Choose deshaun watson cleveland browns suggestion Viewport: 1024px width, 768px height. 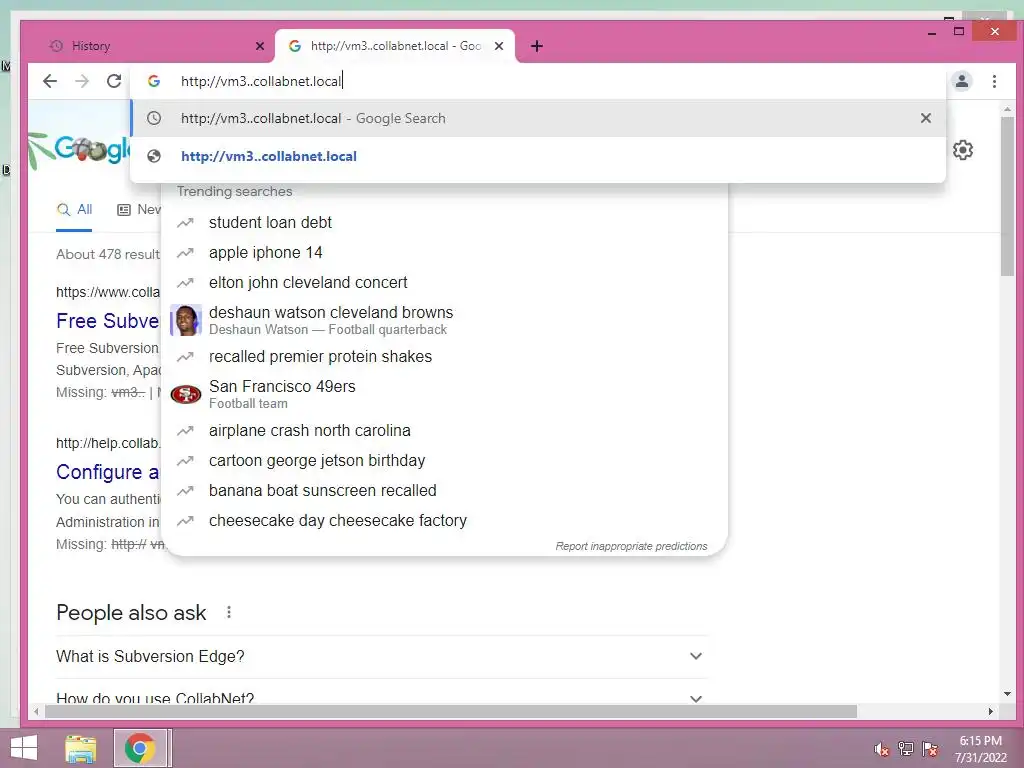[x=444, y=320]
